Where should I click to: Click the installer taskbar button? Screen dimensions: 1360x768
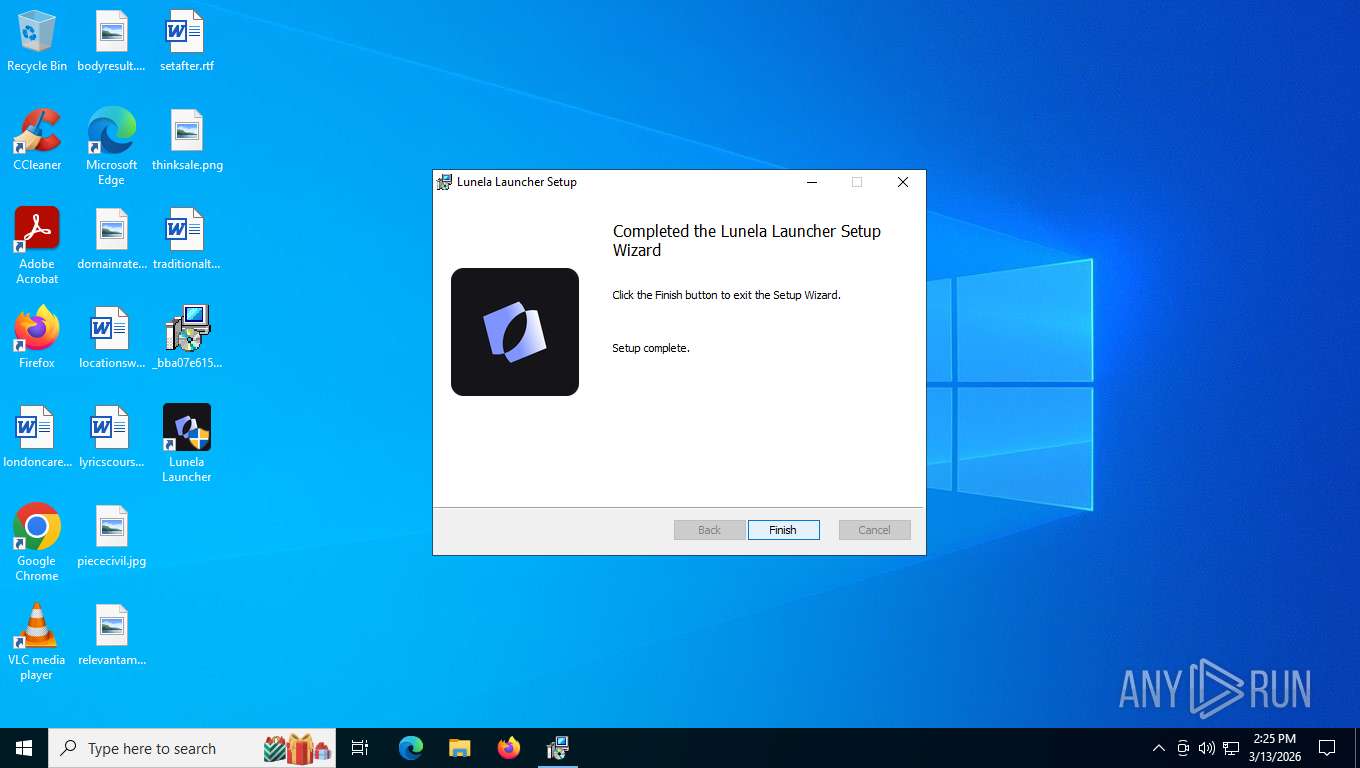[x=558, y=748]
